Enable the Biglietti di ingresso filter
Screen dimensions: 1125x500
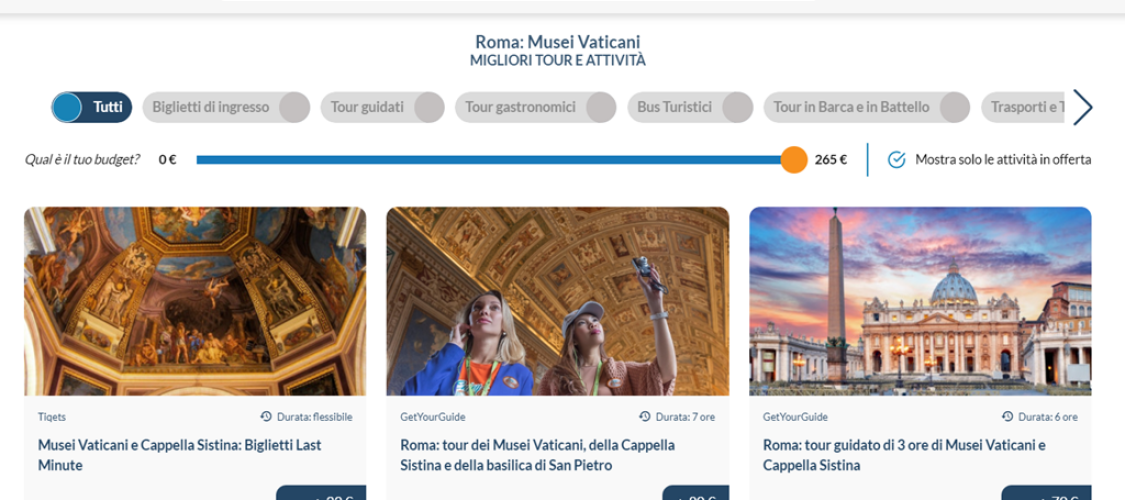pos(226,107)
